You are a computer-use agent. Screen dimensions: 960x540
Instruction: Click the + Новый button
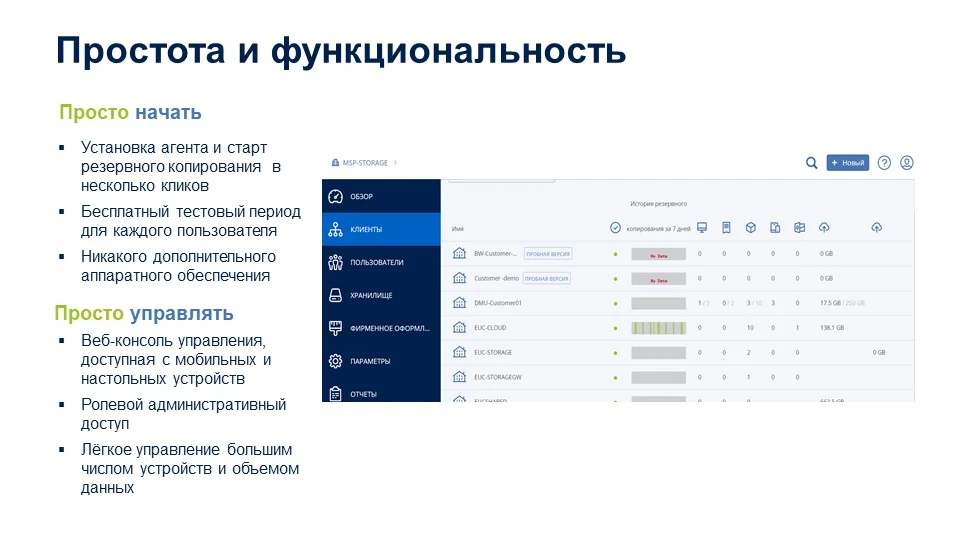[847, 163]
